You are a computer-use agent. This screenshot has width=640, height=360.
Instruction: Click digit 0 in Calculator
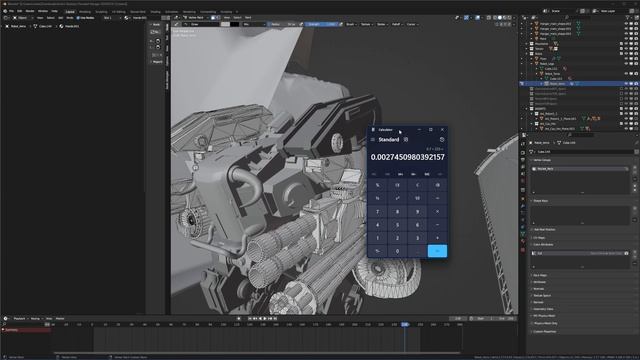click(x=397, y=251)
